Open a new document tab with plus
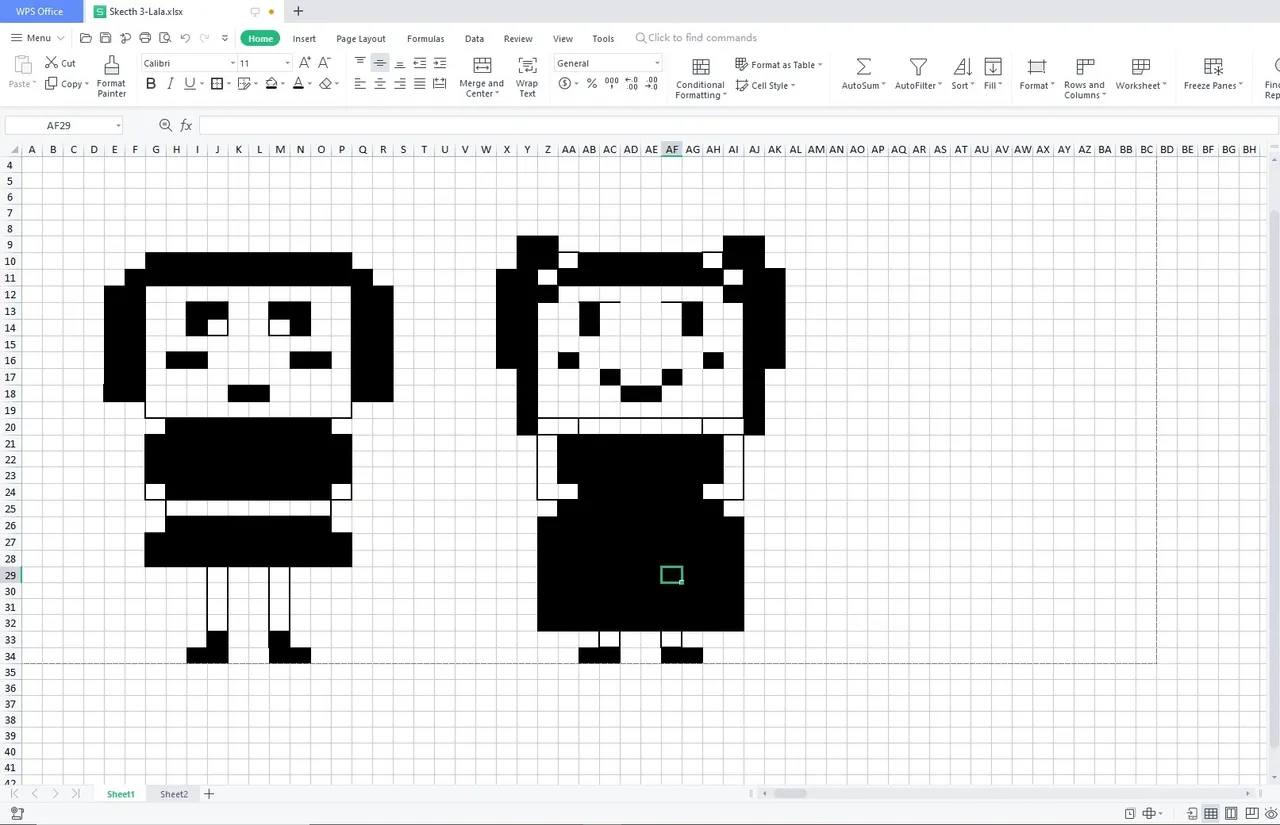Screen dimensions: 1280x825 coord(298,11)
